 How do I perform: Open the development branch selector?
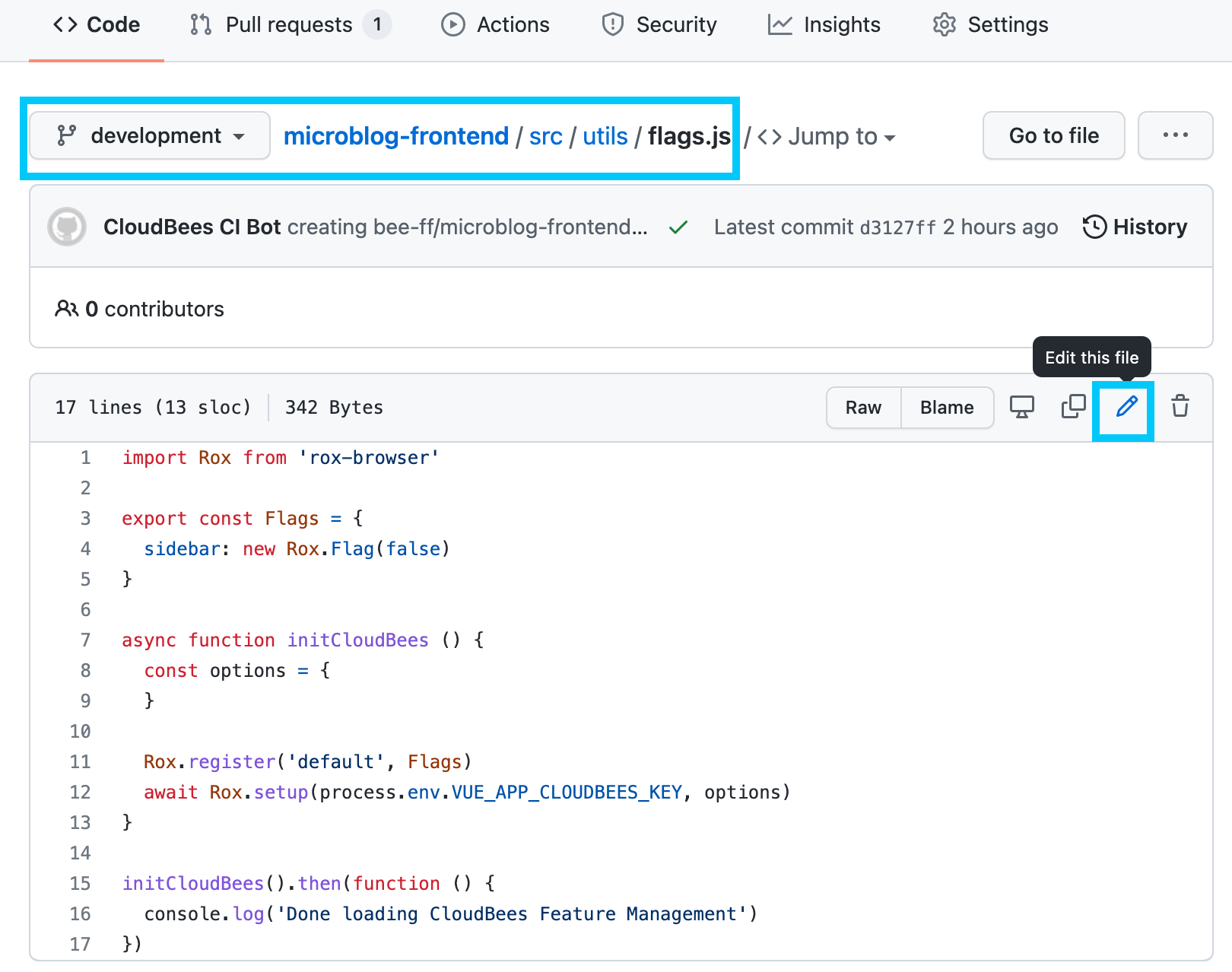tap(149, 135)
